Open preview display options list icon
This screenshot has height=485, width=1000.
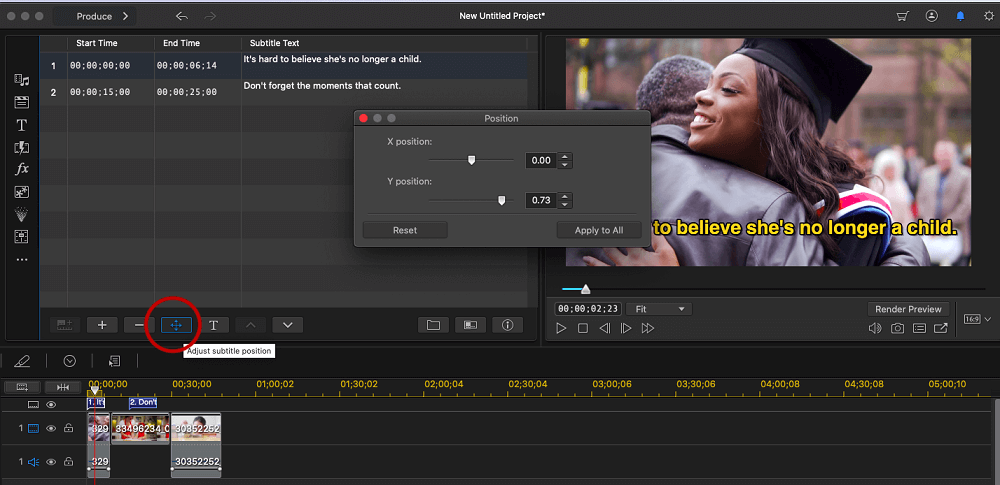pos(919,328)
